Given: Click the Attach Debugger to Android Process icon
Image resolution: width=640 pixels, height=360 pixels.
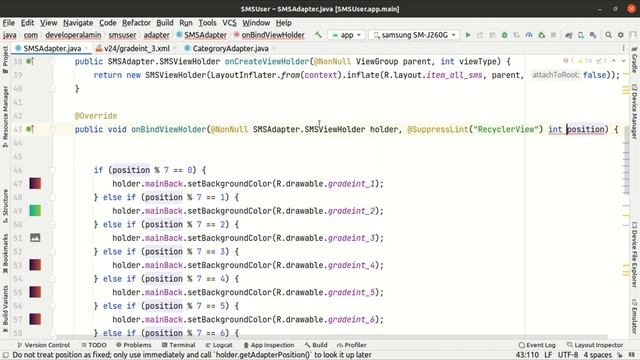Looking at the screenshot, I should coord(541,35).
